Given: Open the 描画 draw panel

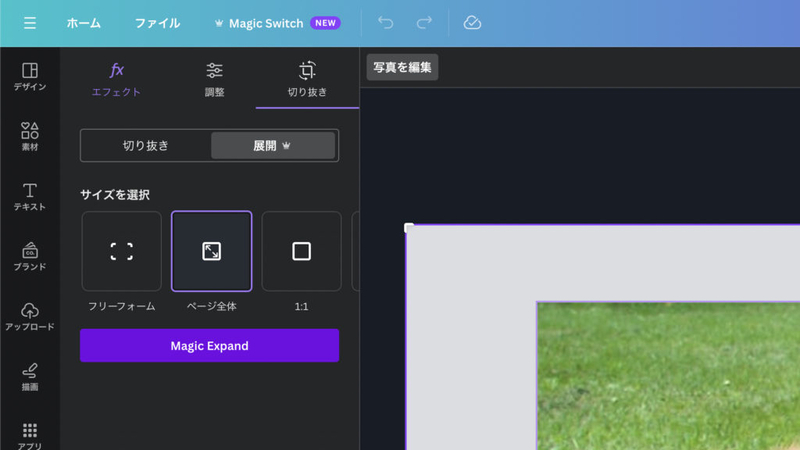Looking at the screenshot, I should click(30, 377).
